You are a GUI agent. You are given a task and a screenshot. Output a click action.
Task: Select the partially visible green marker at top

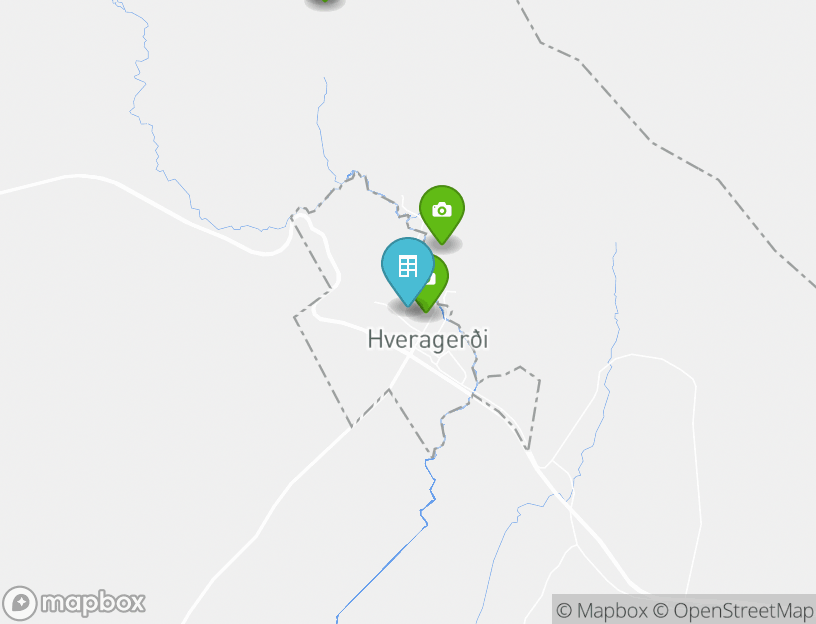pyautogui.click(x=325, y=3)
